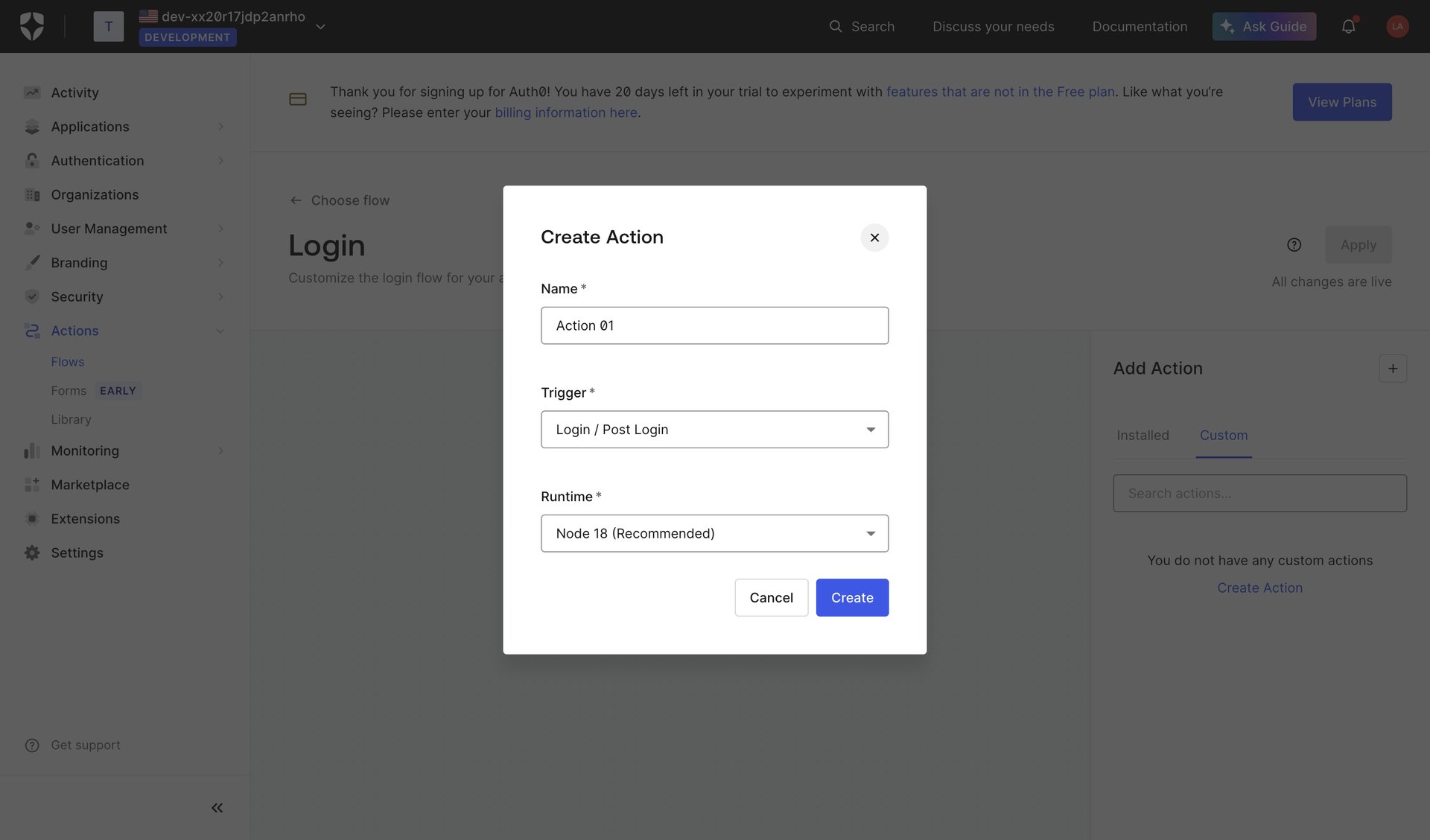The image size is (1430, 840).
Task: Click the Name field containing Action 01
Action: [x=714, y=325]
